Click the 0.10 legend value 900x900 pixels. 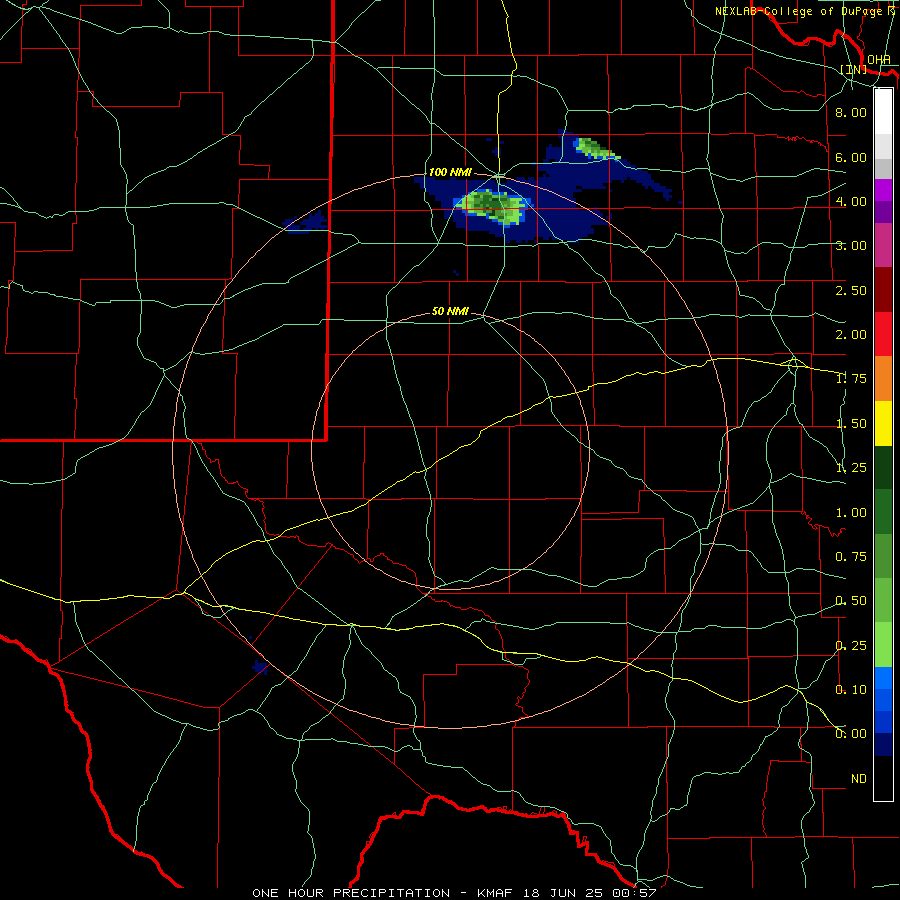[x=851, y=690]
